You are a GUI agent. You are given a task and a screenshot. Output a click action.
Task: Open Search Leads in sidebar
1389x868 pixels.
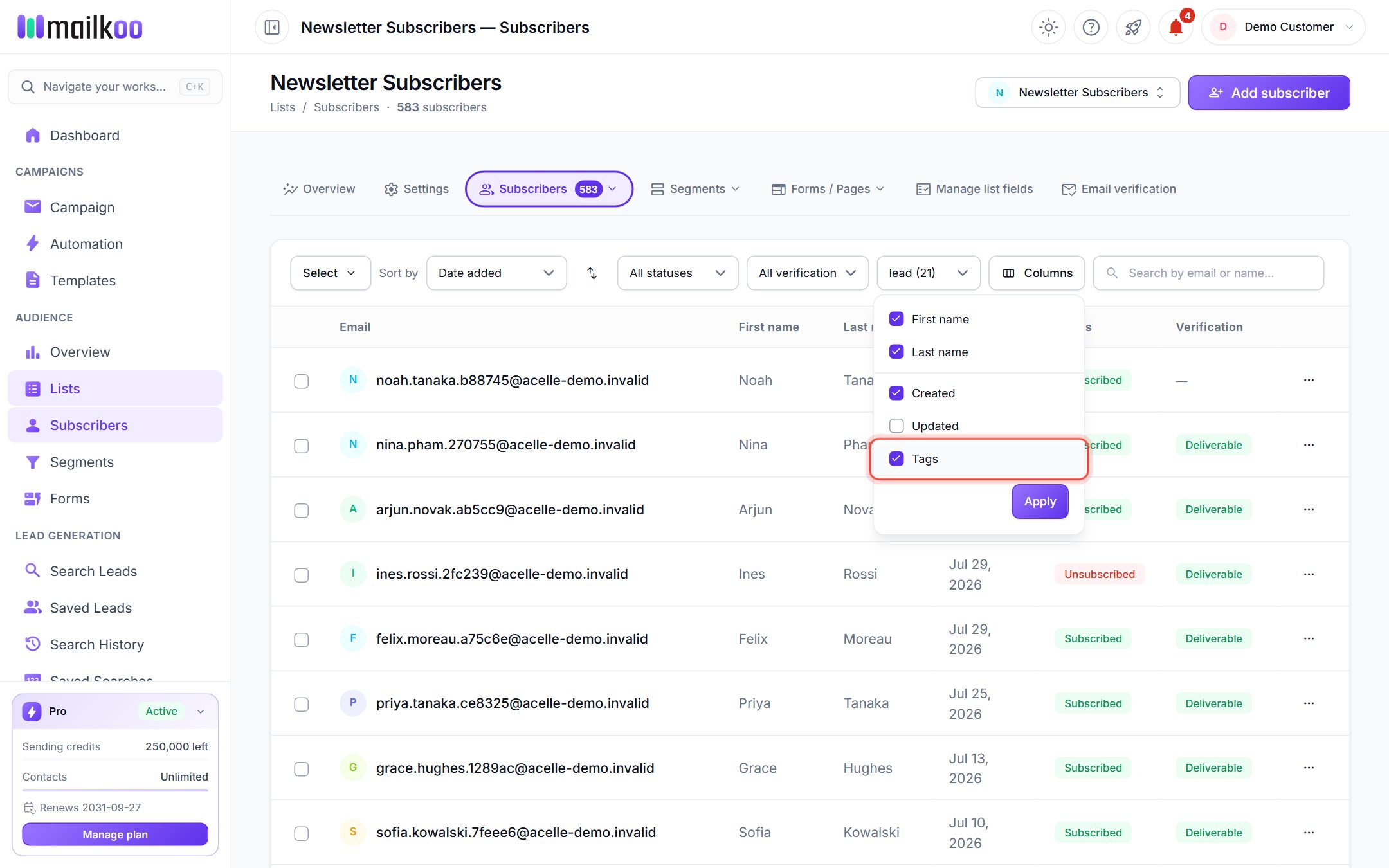pos(115,571)
